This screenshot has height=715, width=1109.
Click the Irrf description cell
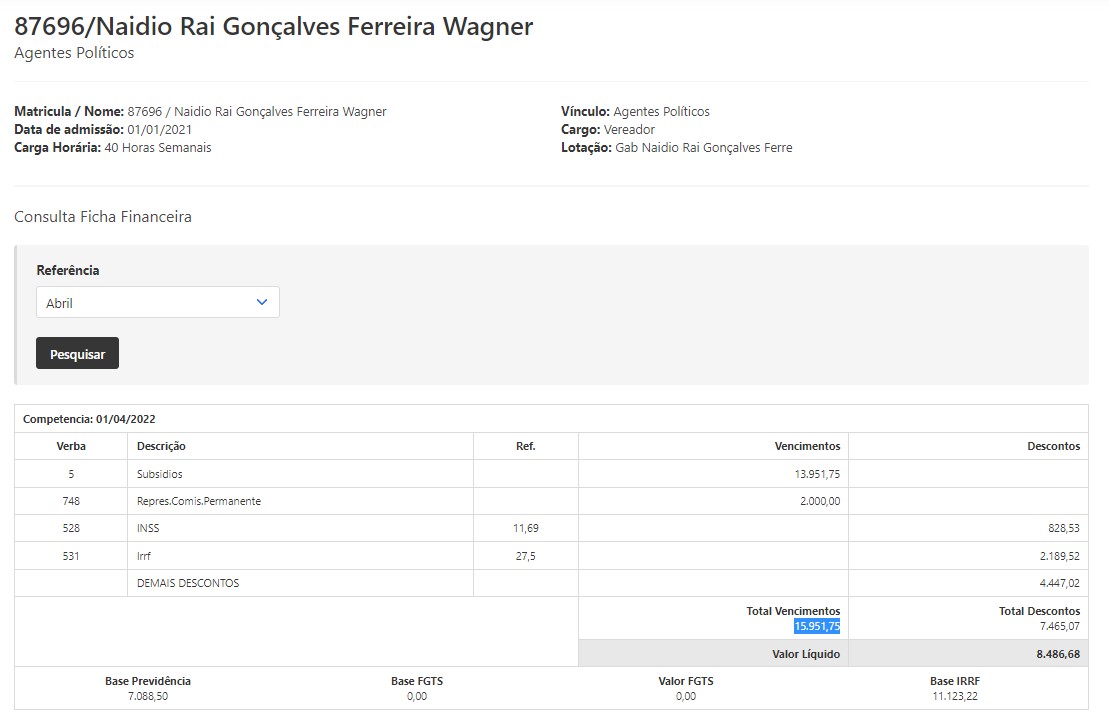144,556
